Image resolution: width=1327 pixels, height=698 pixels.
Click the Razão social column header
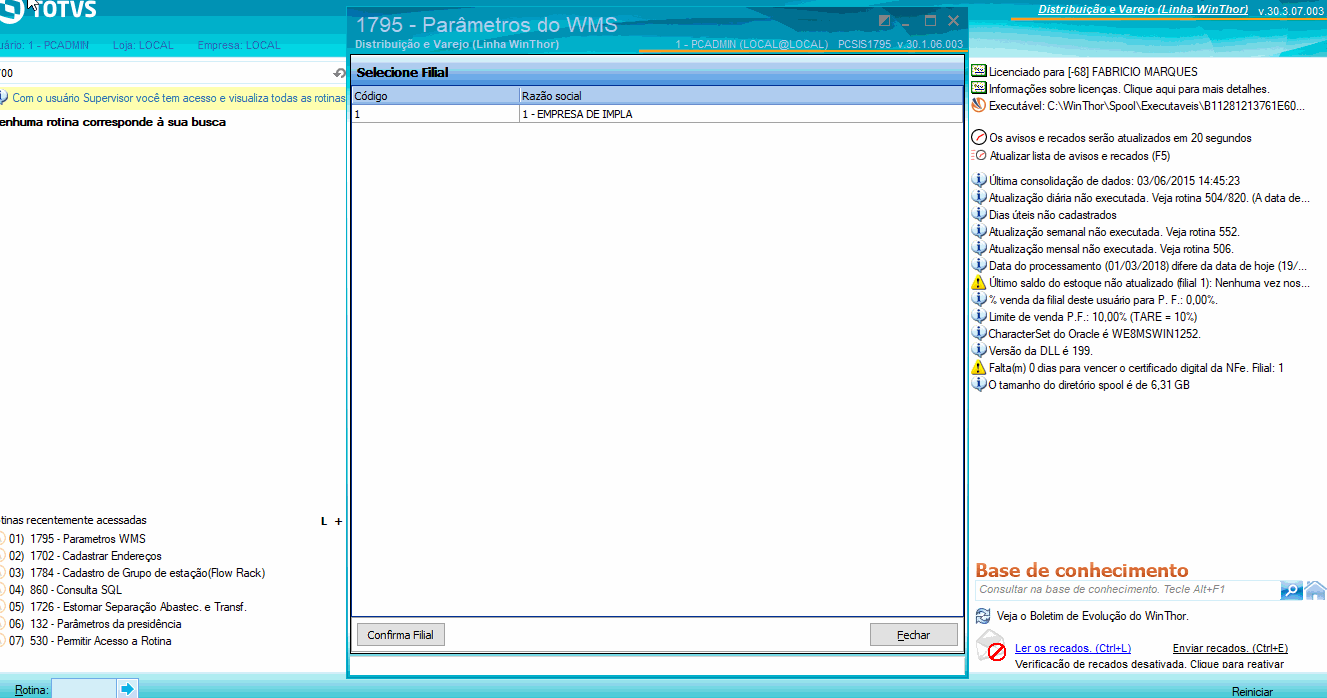tap(740, 96)
